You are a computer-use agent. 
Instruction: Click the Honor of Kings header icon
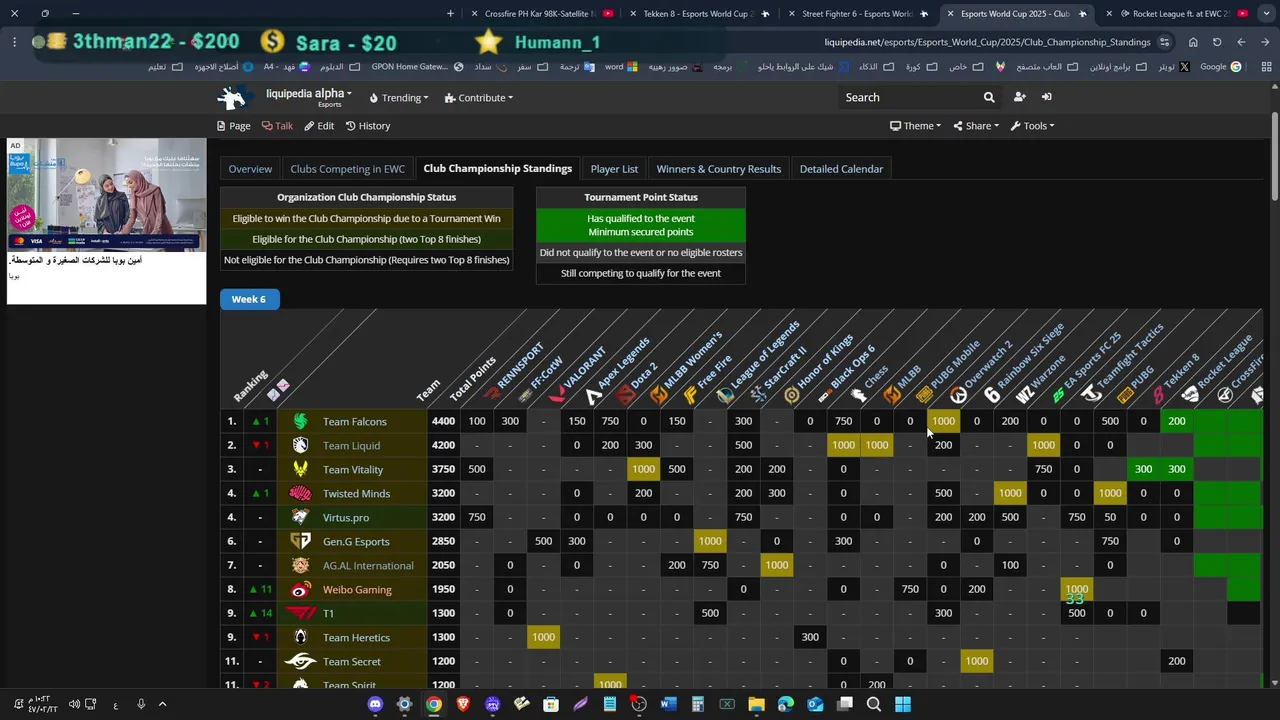point(792,396)
